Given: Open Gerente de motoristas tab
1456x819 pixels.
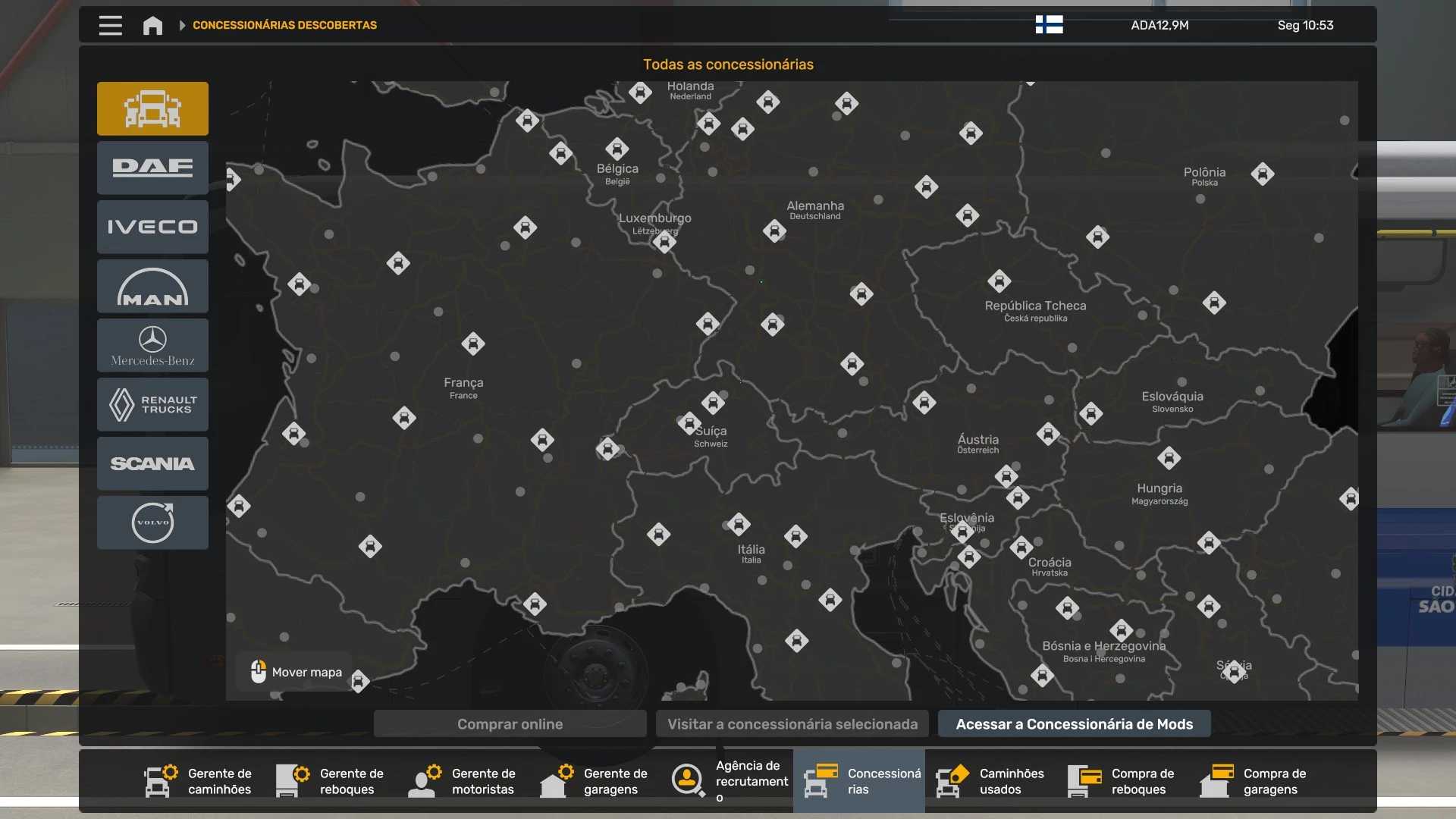Looking at the screenshot, I should pyautogui.click(x=463, y=781).
